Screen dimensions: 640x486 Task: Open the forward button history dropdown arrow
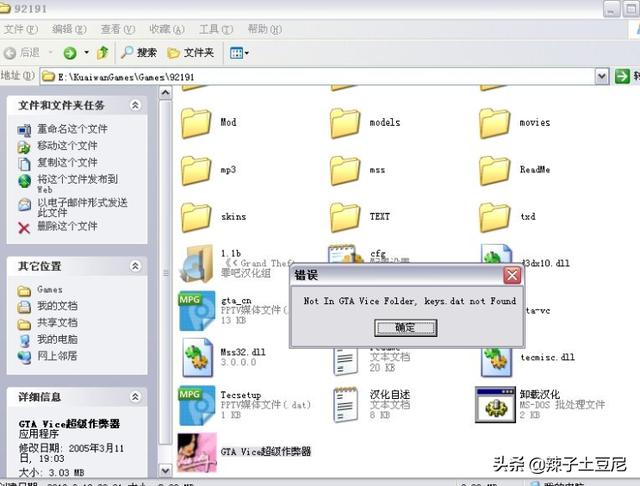click(87, 53)
